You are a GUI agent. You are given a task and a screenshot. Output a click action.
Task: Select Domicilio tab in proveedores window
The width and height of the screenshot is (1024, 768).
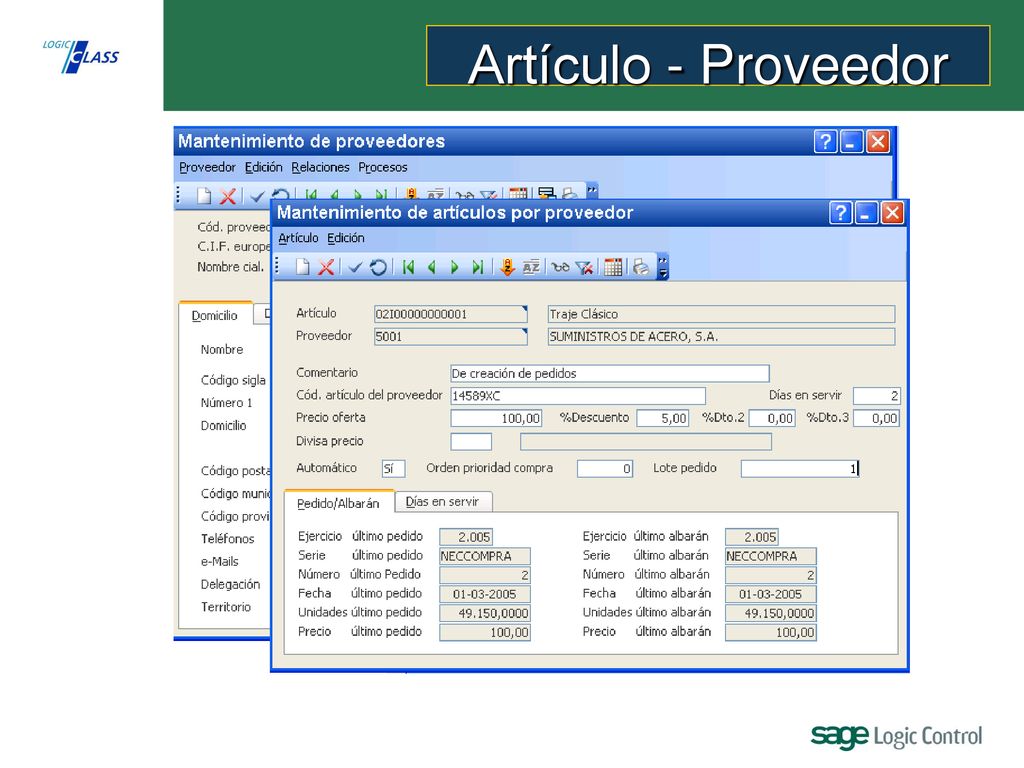(x=215, y=315)
